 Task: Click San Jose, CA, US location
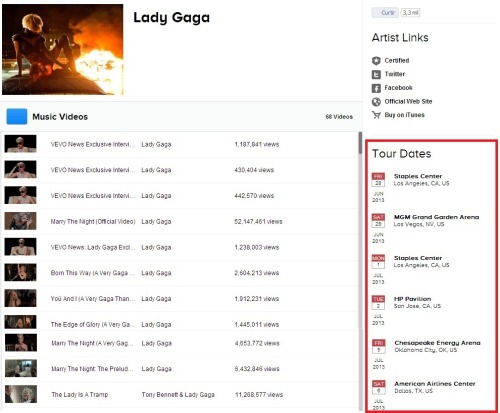pyautogui.click(x=417, y=306)
